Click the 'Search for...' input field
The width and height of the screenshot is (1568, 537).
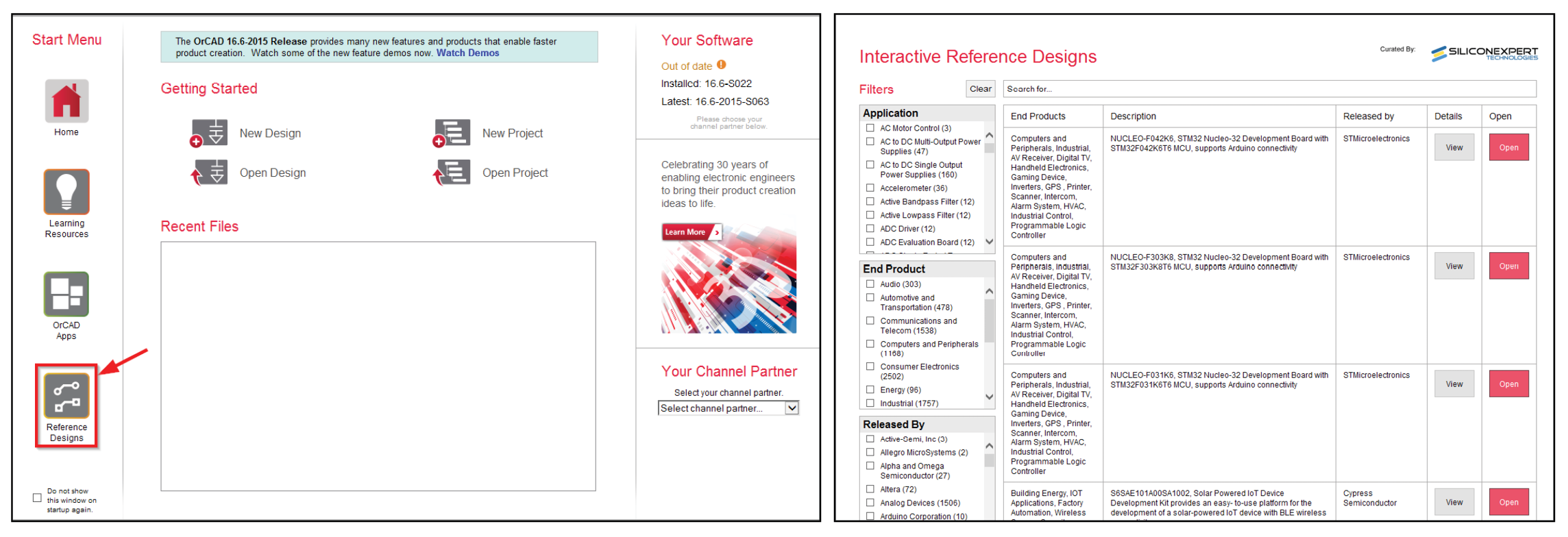tap(1270, 89)
